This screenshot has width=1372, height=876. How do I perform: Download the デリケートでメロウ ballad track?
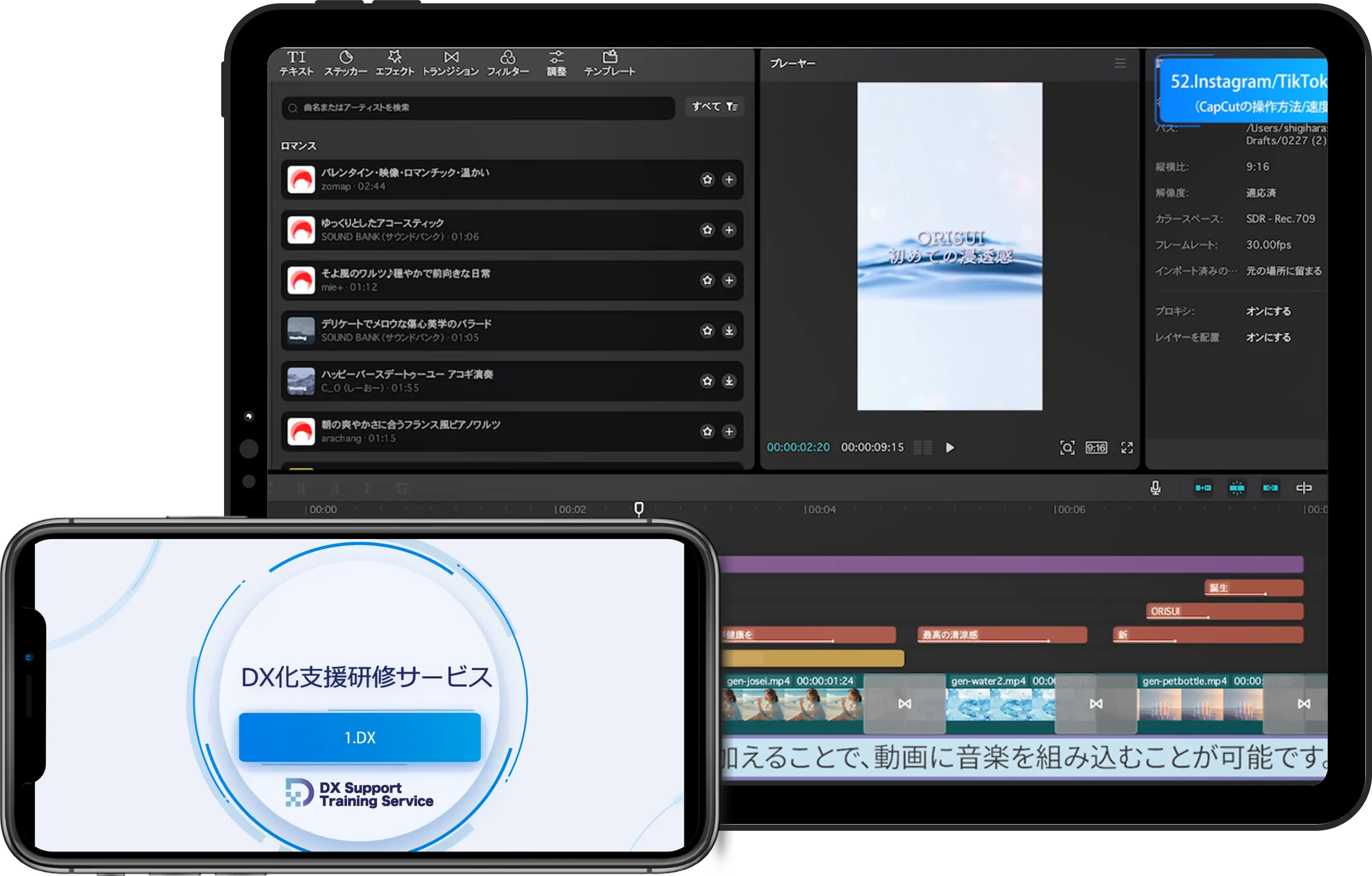tap(729, 331)
